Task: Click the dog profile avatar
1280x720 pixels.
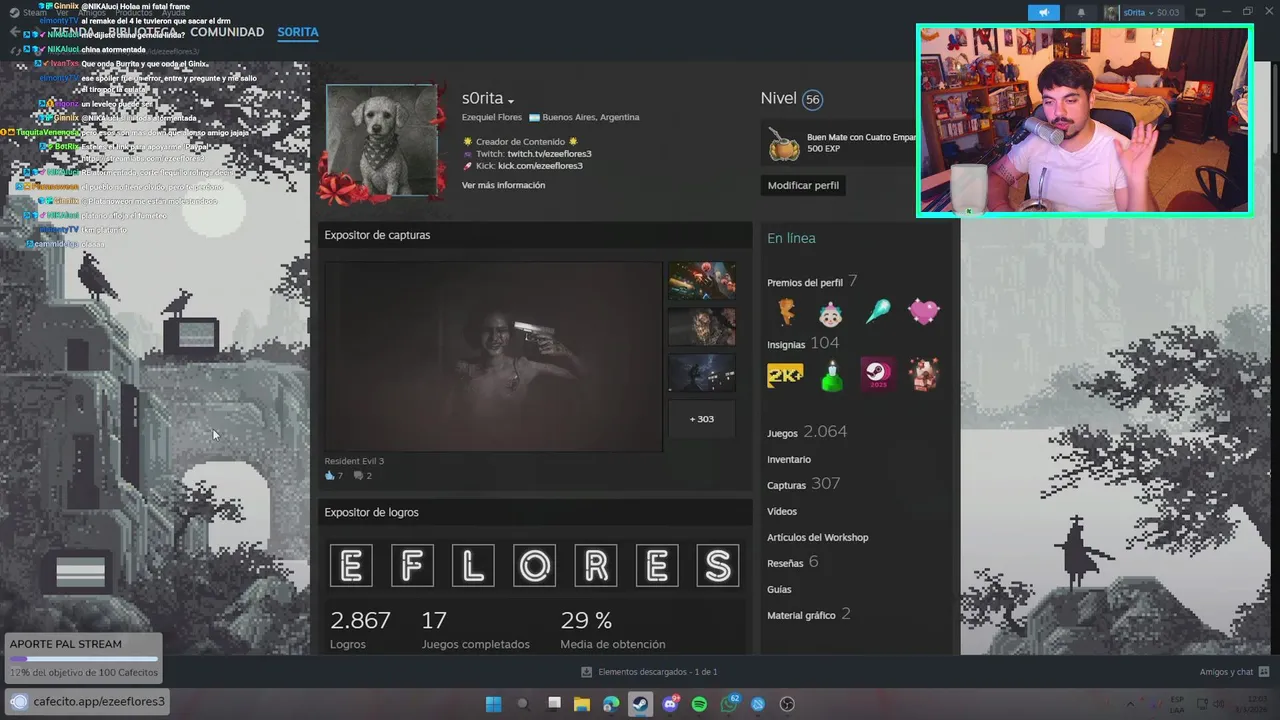Action: (x=382, y=140)
